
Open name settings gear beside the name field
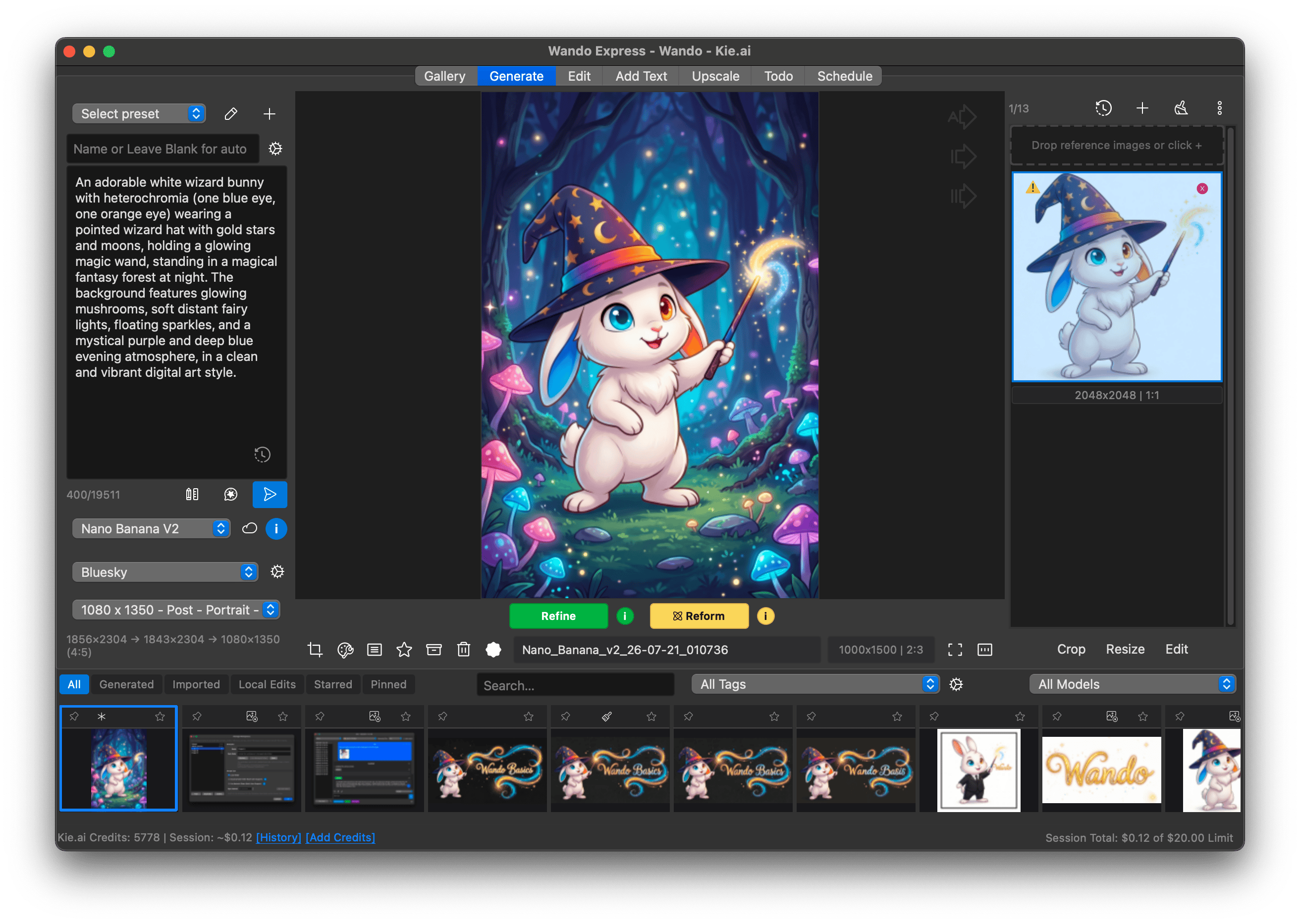[275, 149]
